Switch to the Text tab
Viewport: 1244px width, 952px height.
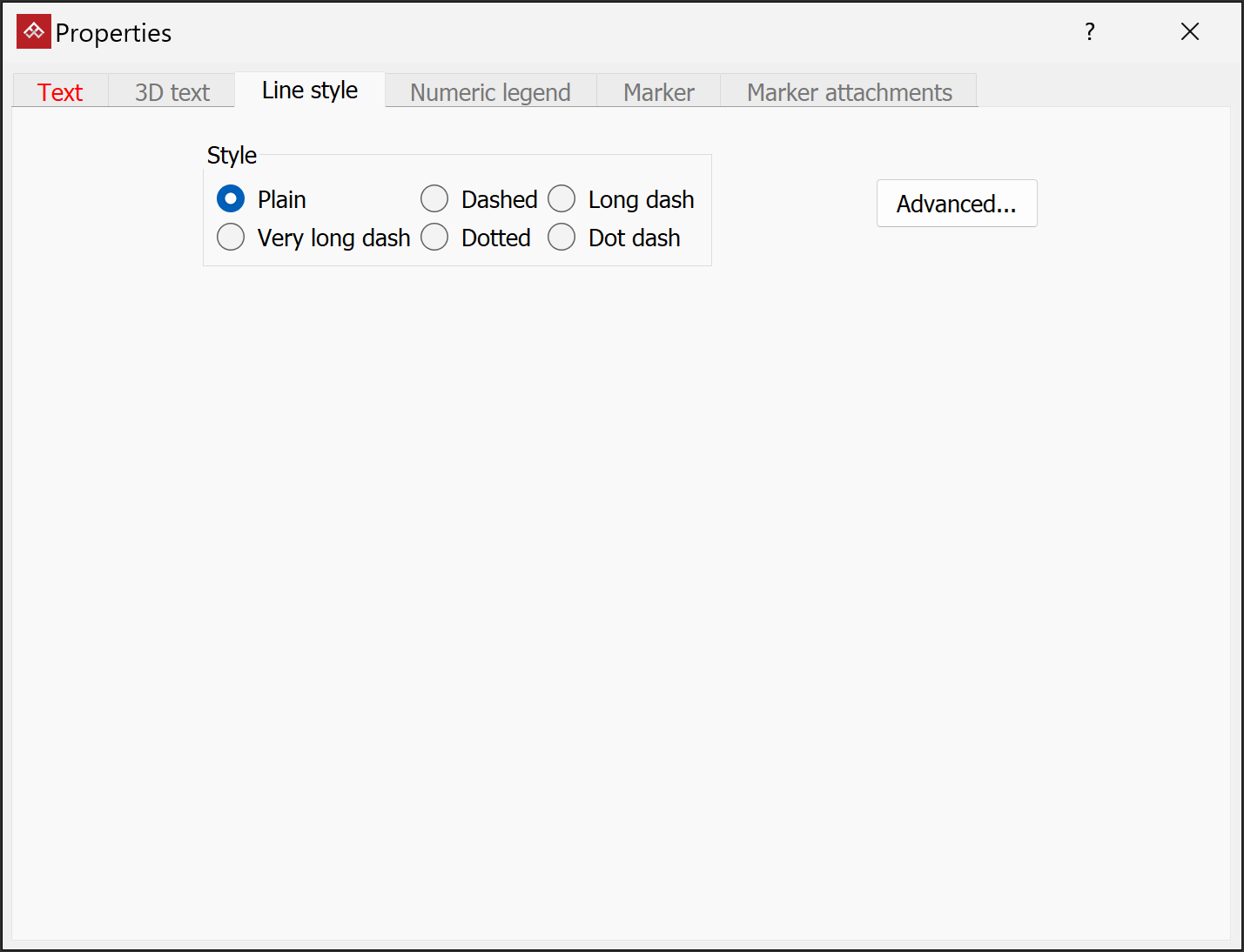60,92
